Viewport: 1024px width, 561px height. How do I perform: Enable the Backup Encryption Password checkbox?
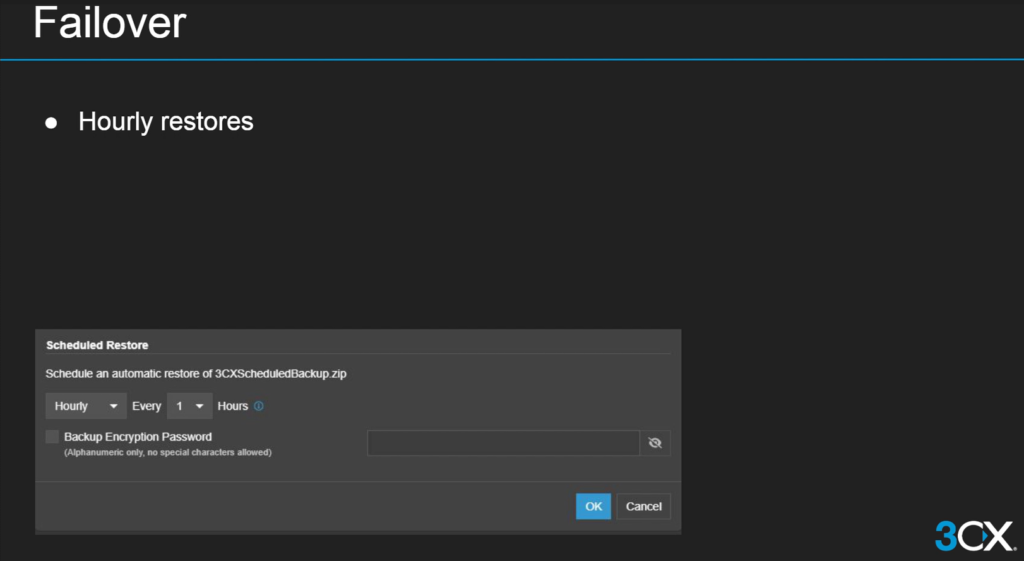coord(53,437)
